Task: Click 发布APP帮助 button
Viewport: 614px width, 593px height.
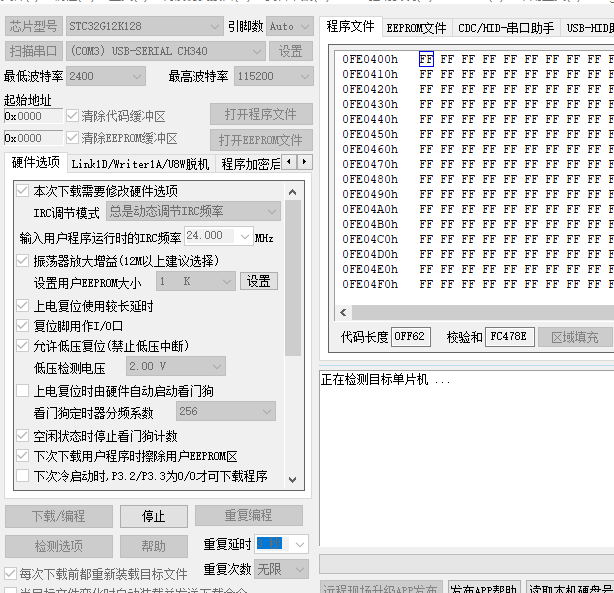Action: tap(484, 587)
